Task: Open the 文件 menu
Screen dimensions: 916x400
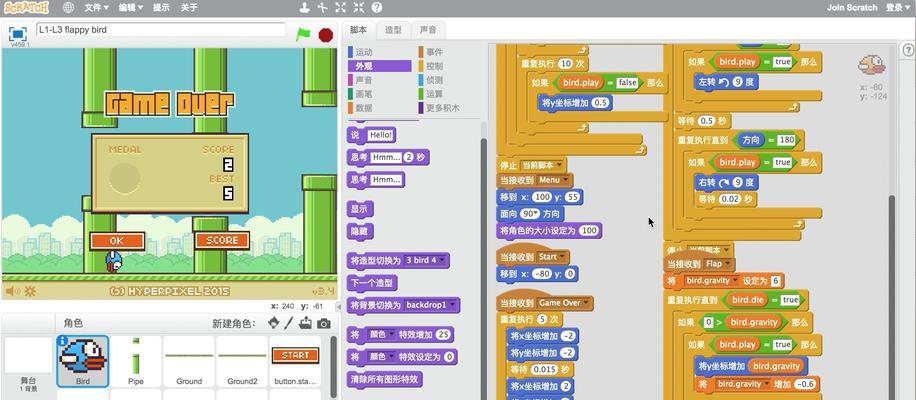Action: click(96, 8)
